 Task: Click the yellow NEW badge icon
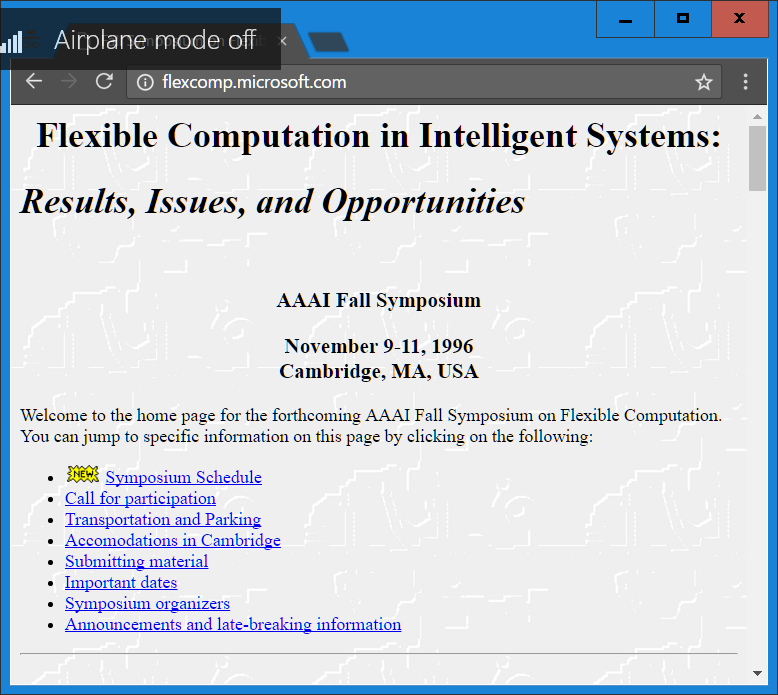pyautogui.click(x=83, y=474)
